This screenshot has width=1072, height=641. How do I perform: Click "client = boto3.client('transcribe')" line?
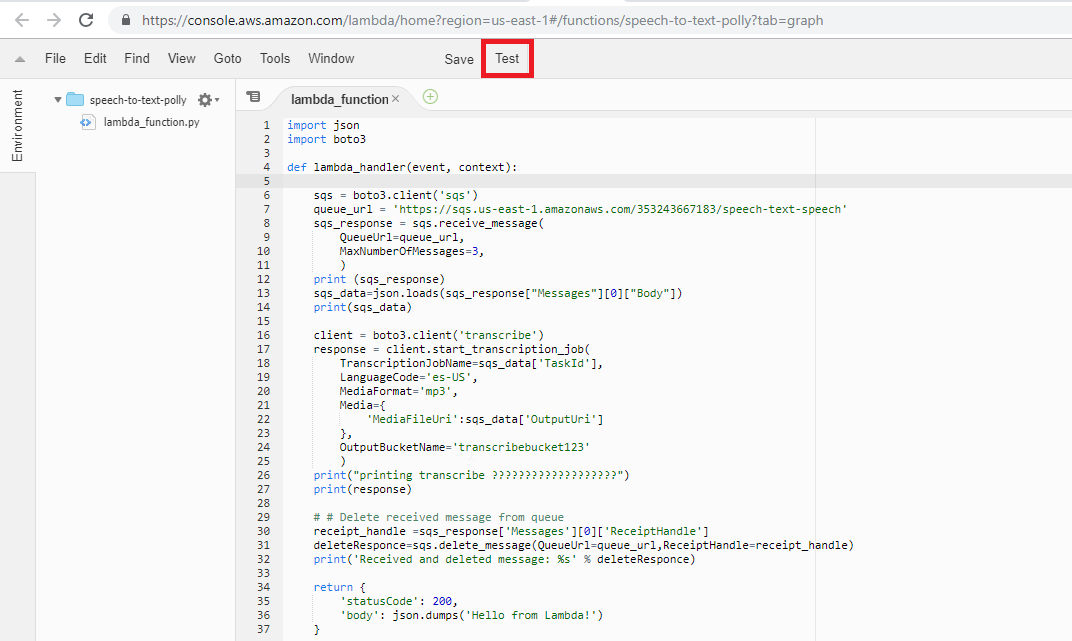point(429,336)
